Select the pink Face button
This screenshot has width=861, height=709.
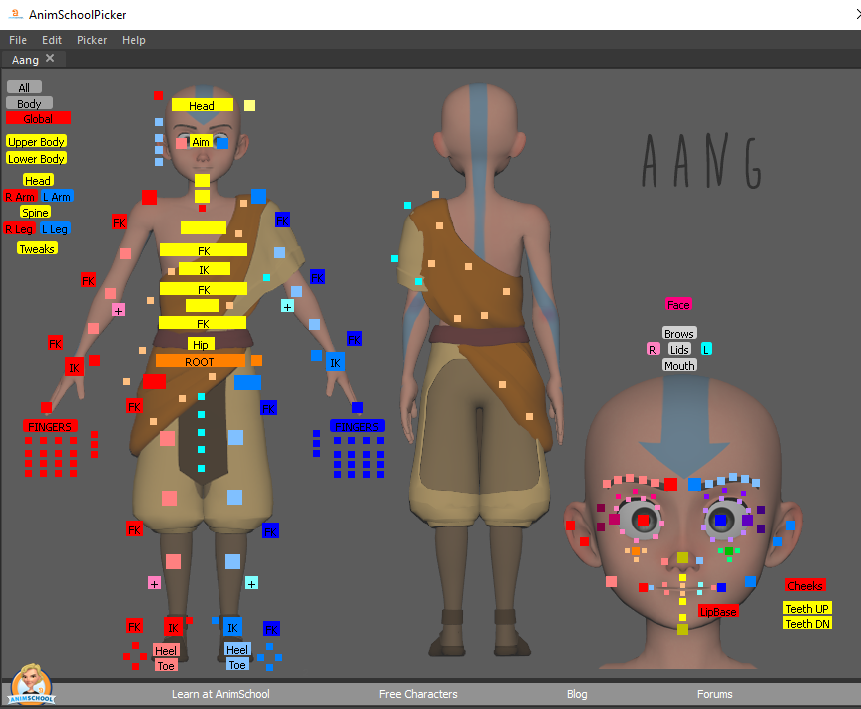(x=678, y=304)
